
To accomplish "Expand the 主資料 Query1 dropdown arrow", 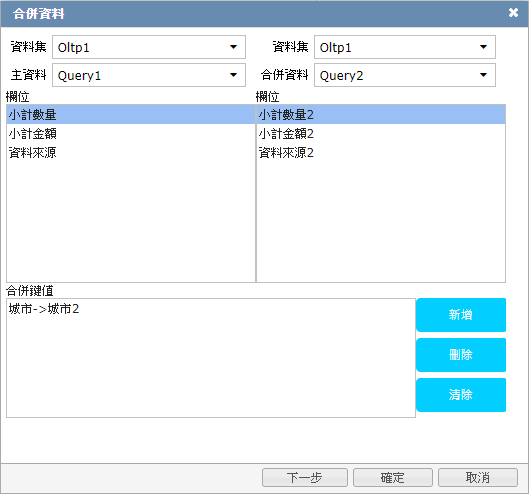I will 233,75.
